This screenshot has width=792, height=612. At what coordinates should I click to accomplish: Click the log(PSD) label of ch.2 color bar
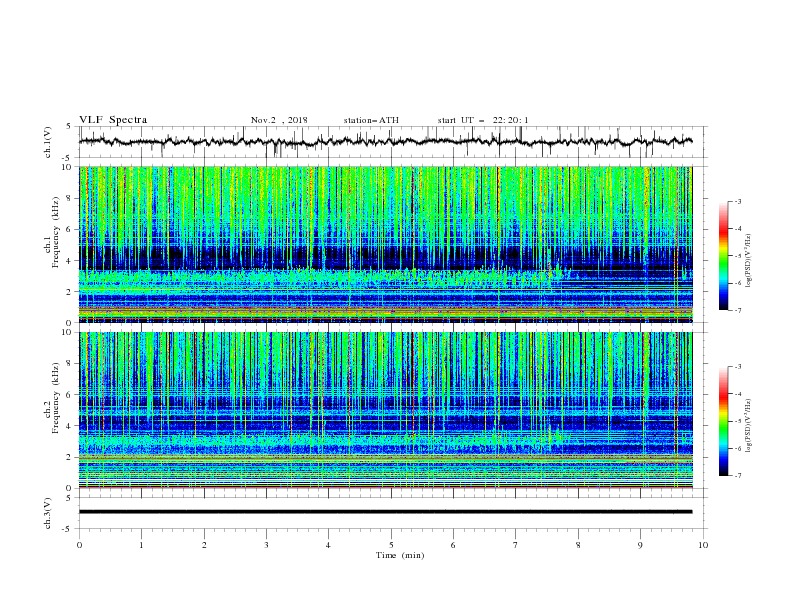pos(749,425)
